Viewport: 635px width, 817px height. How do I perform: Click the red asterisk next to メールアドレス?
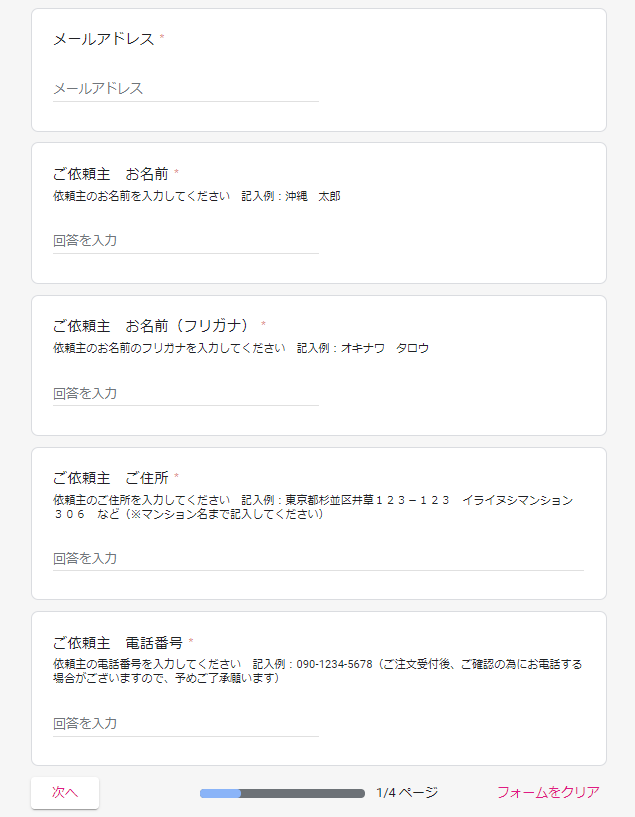[x=160, y=36]
